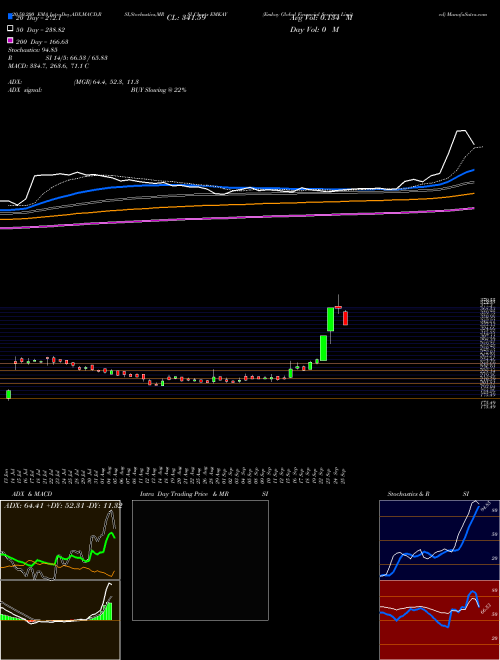Click the empty intraday trading price chart box
The width and height of the screenshot is (500, 660).
tap(200, 560)
